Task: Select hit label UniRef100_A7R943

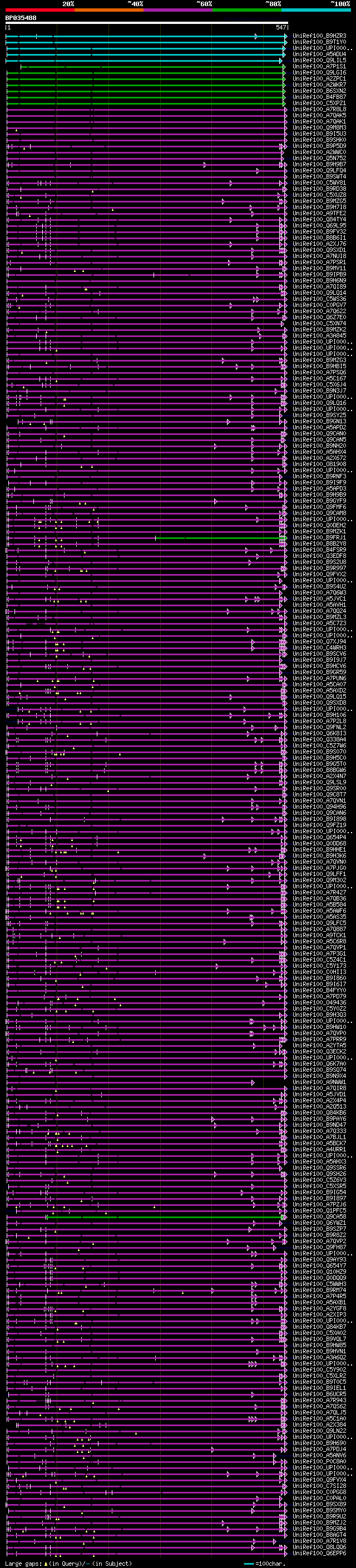Action: pos(319,1400)
